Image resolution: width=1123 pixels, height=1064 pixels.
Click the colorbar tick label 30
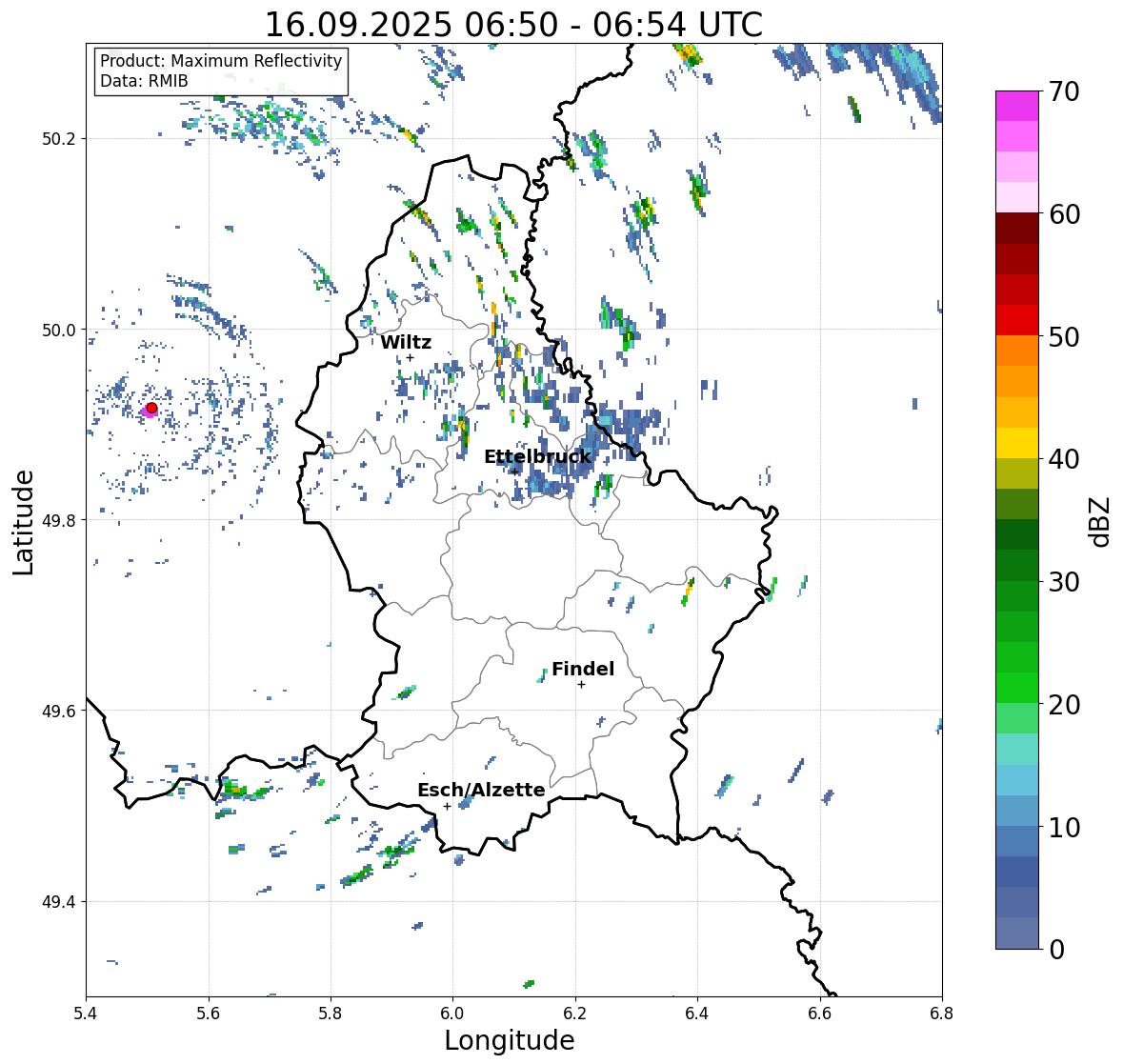coord(1064,581)
